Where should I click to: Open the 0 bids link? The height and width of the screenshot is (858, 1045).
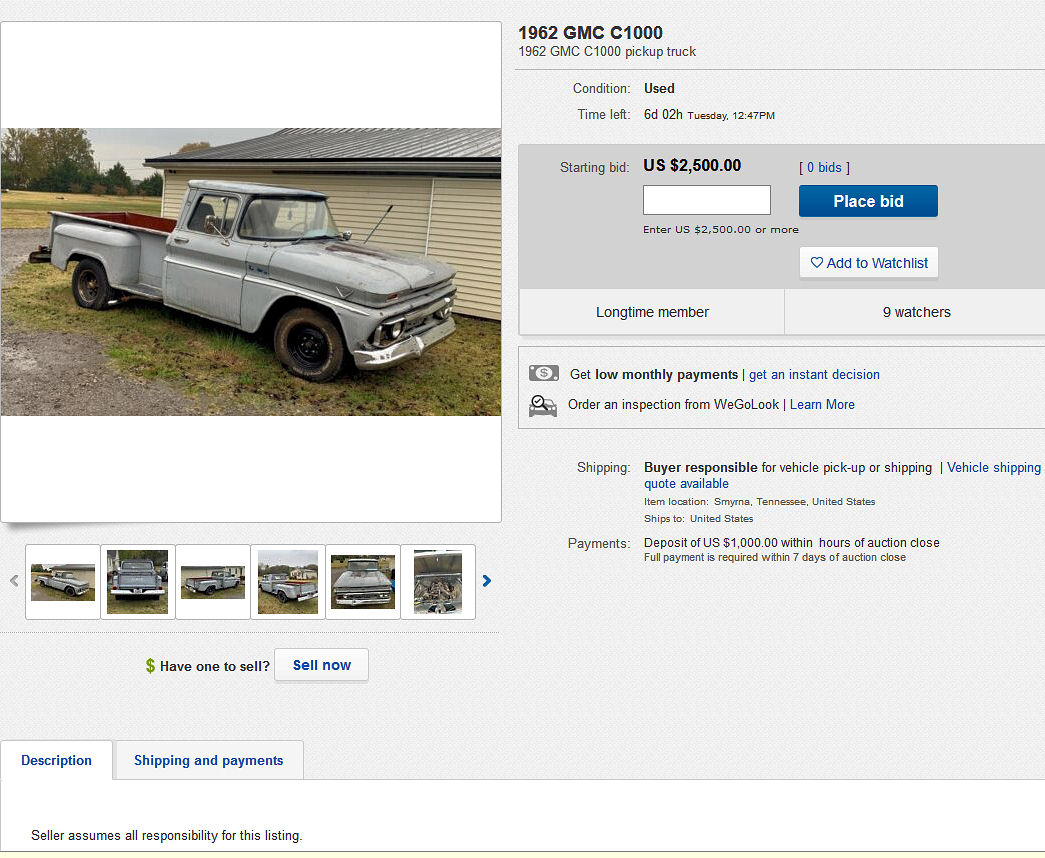pyautogui.click(x=824, y=168)
